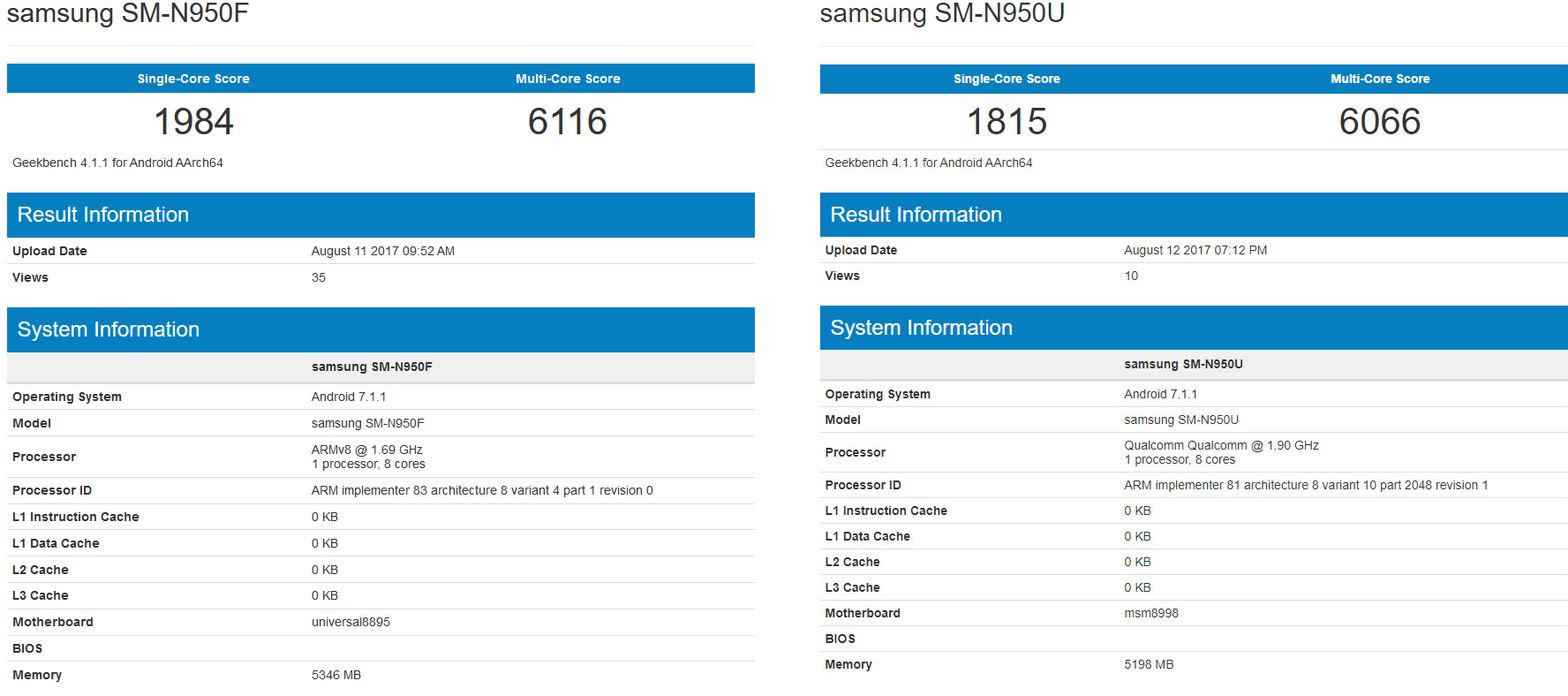
Task: Click 'Single-Core Score' header above 1815
Action: [x=1006, y=79]
